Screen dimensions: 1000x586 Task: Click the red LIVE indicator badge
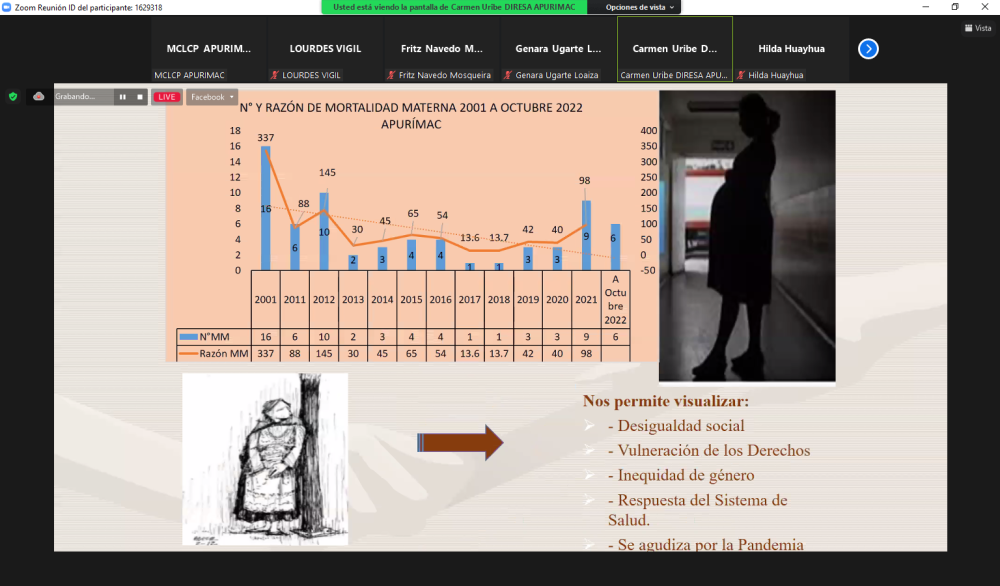[166, 97]
